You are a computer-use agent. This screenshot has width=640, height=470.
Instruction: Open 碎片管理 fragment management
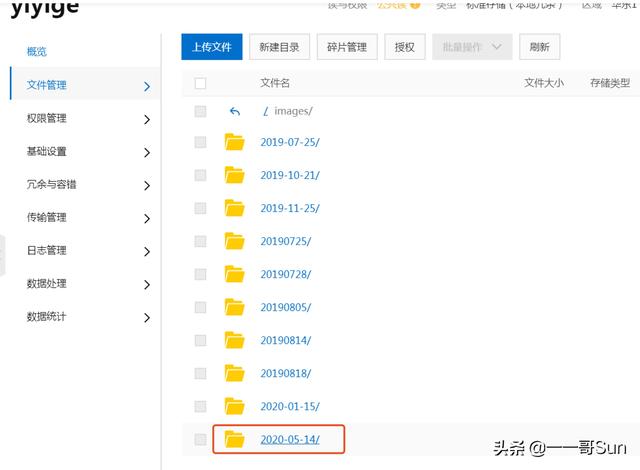347,47
